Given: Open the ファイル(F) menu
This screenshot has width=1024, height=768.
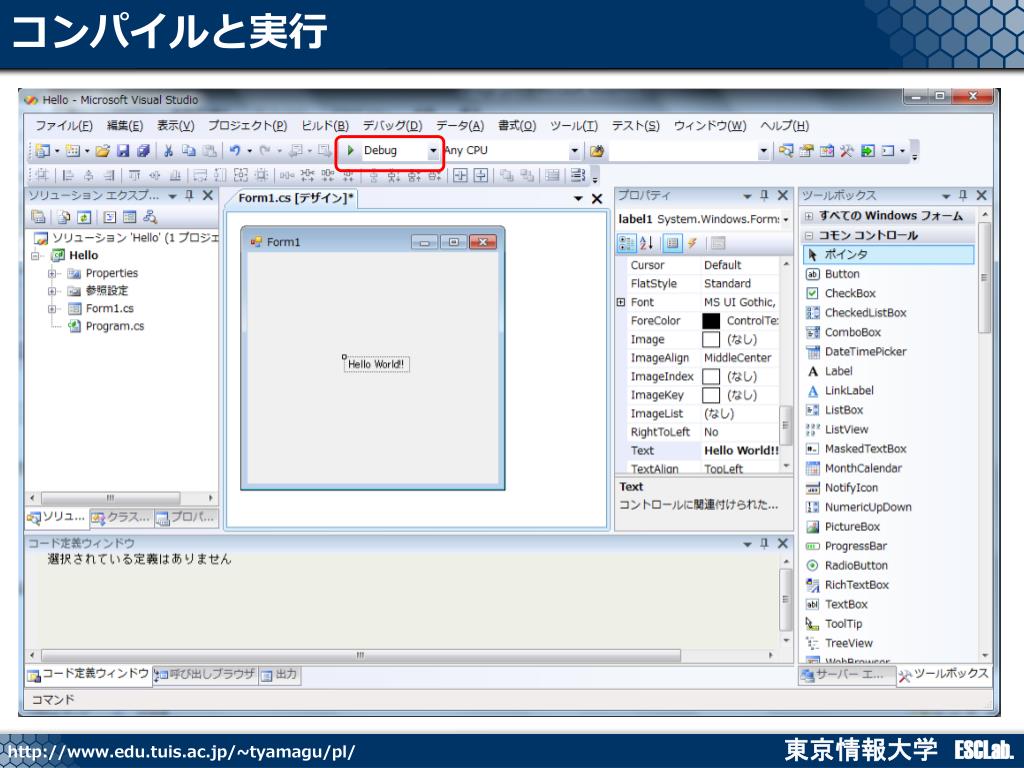Looking at the screenshot, I should (63, 125).
